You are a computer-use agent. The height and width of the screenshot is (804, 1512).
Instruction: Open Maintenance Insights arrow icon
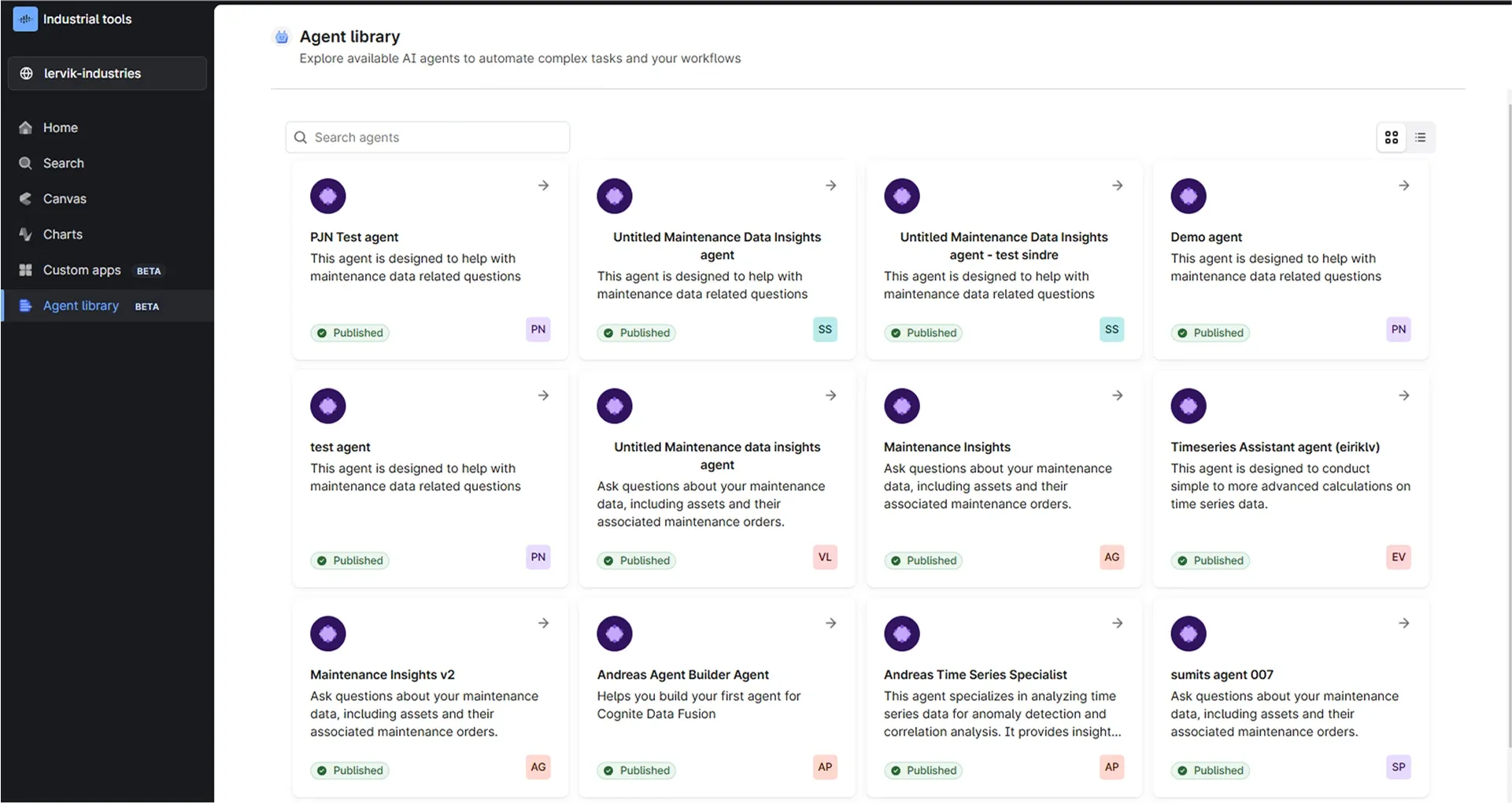pos(1117,396)
